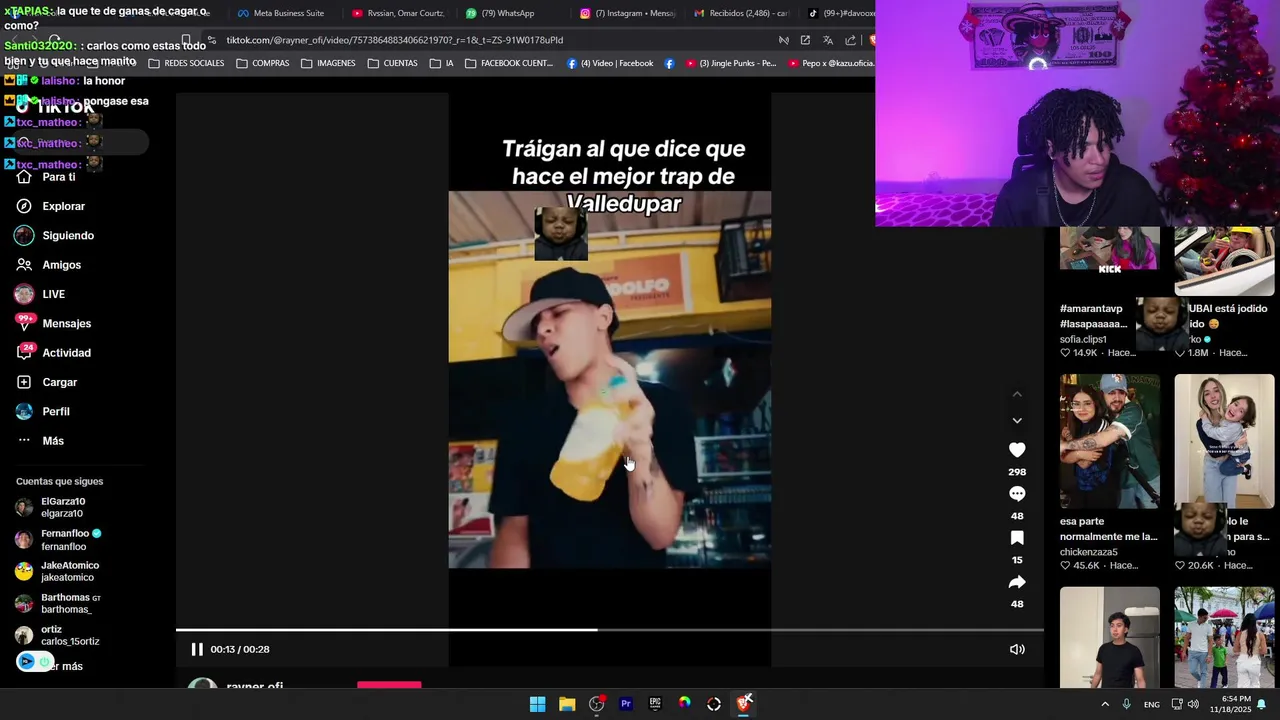Show hidden system tray icons
The width and height of the screenshot is (1280, 720).
point(1105,704)
